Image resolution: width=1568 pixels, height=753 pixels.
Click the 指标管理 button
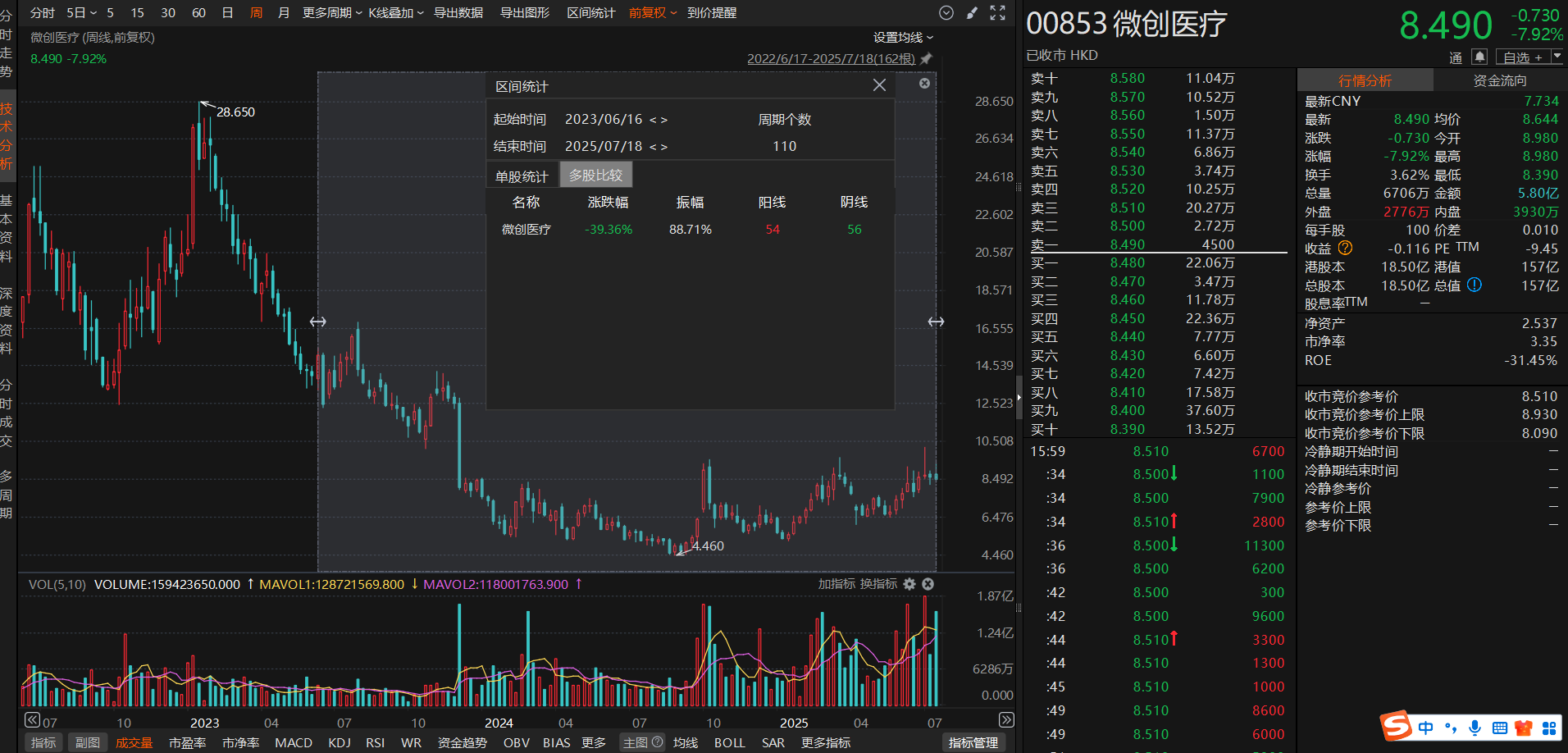(973, 742)
